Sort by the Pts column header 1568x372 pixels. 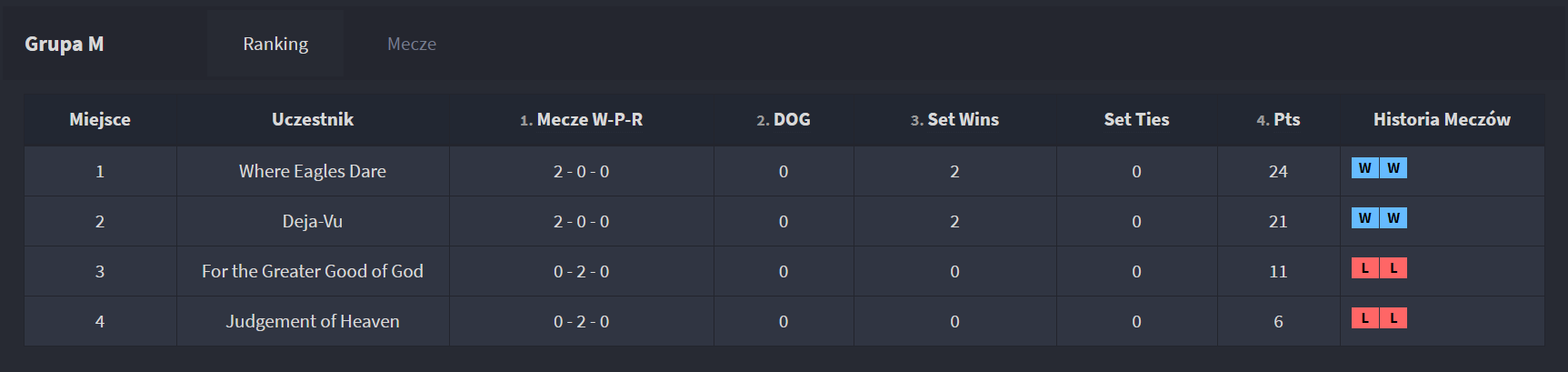1278,119
